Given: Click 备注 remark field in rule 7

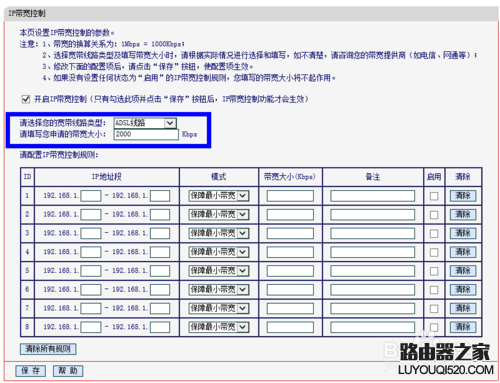Looking at the screenshot, I should [373, 308].
